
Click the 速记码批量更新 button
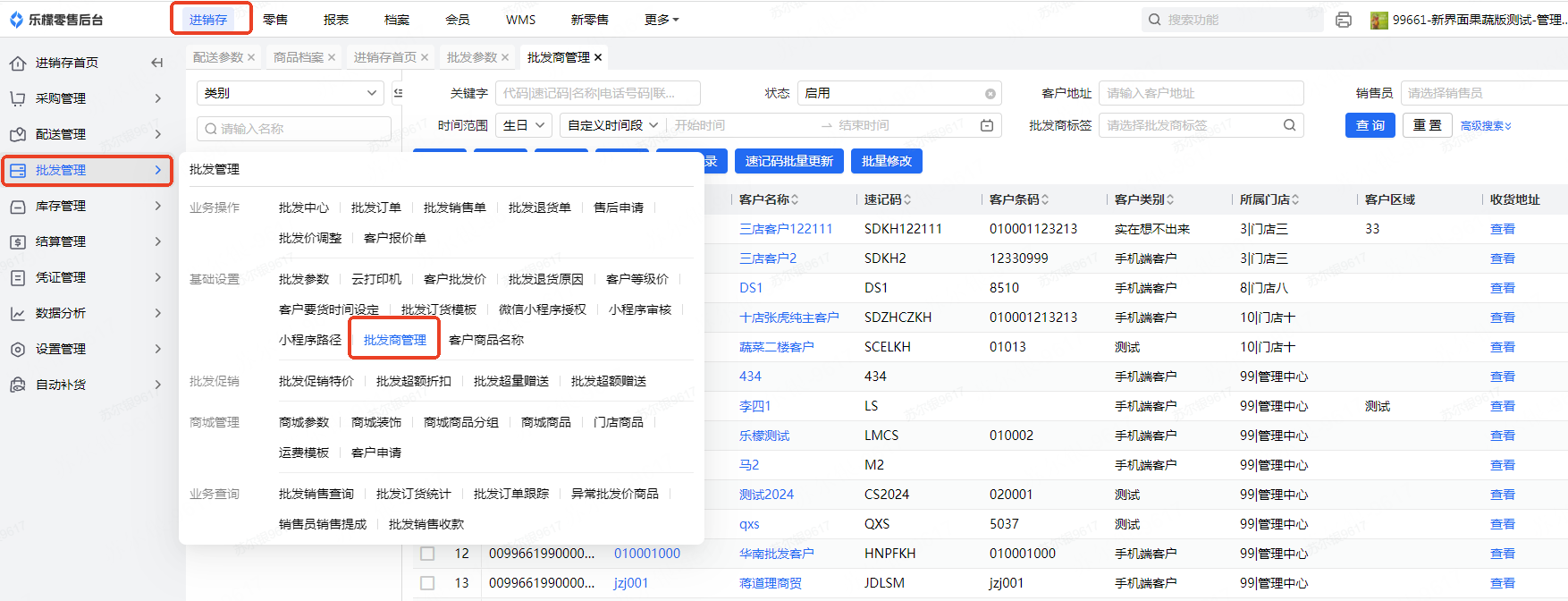(788, 161)
